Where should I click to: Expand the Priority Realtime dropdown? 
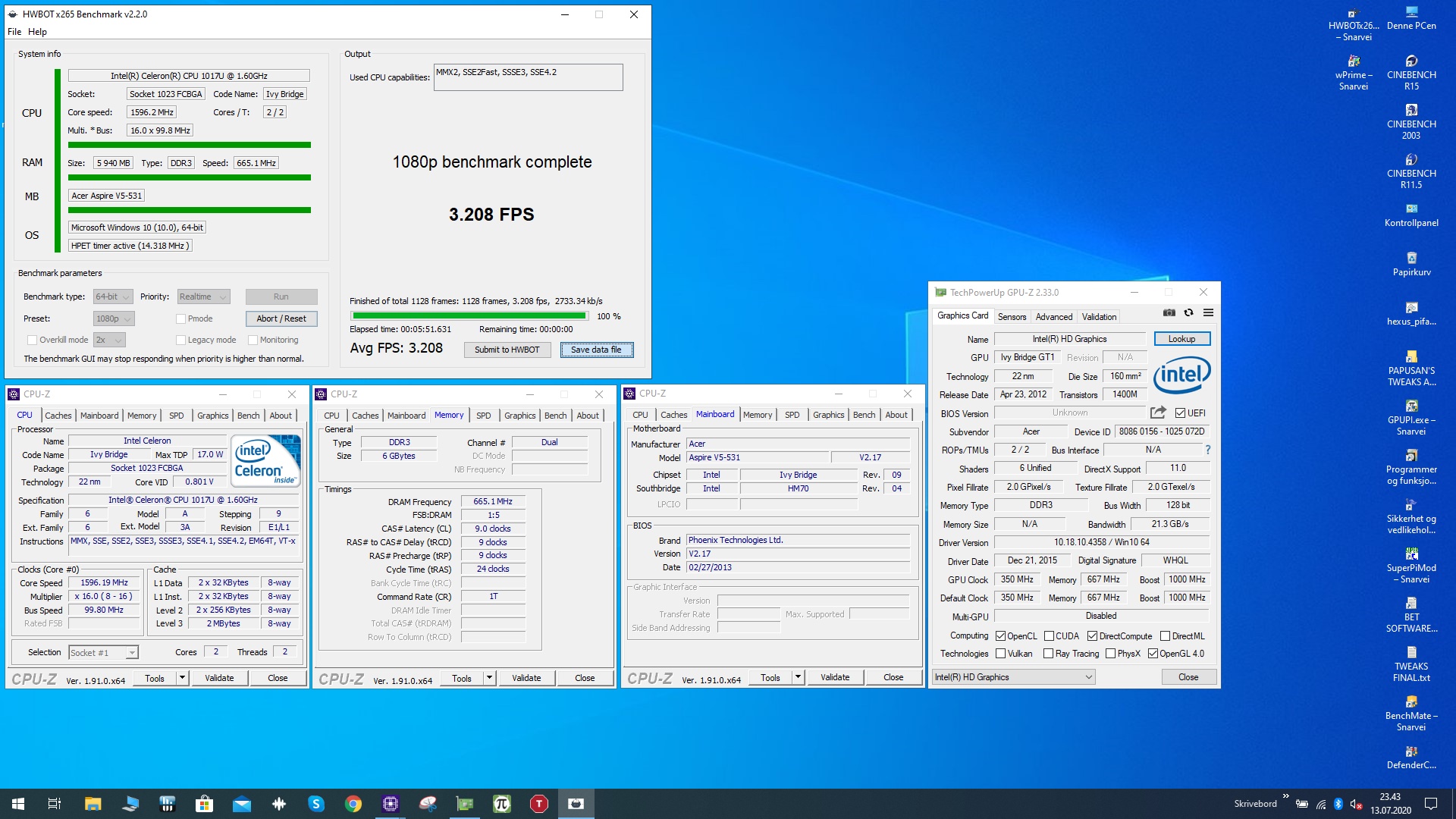click(x=203, y=297)
